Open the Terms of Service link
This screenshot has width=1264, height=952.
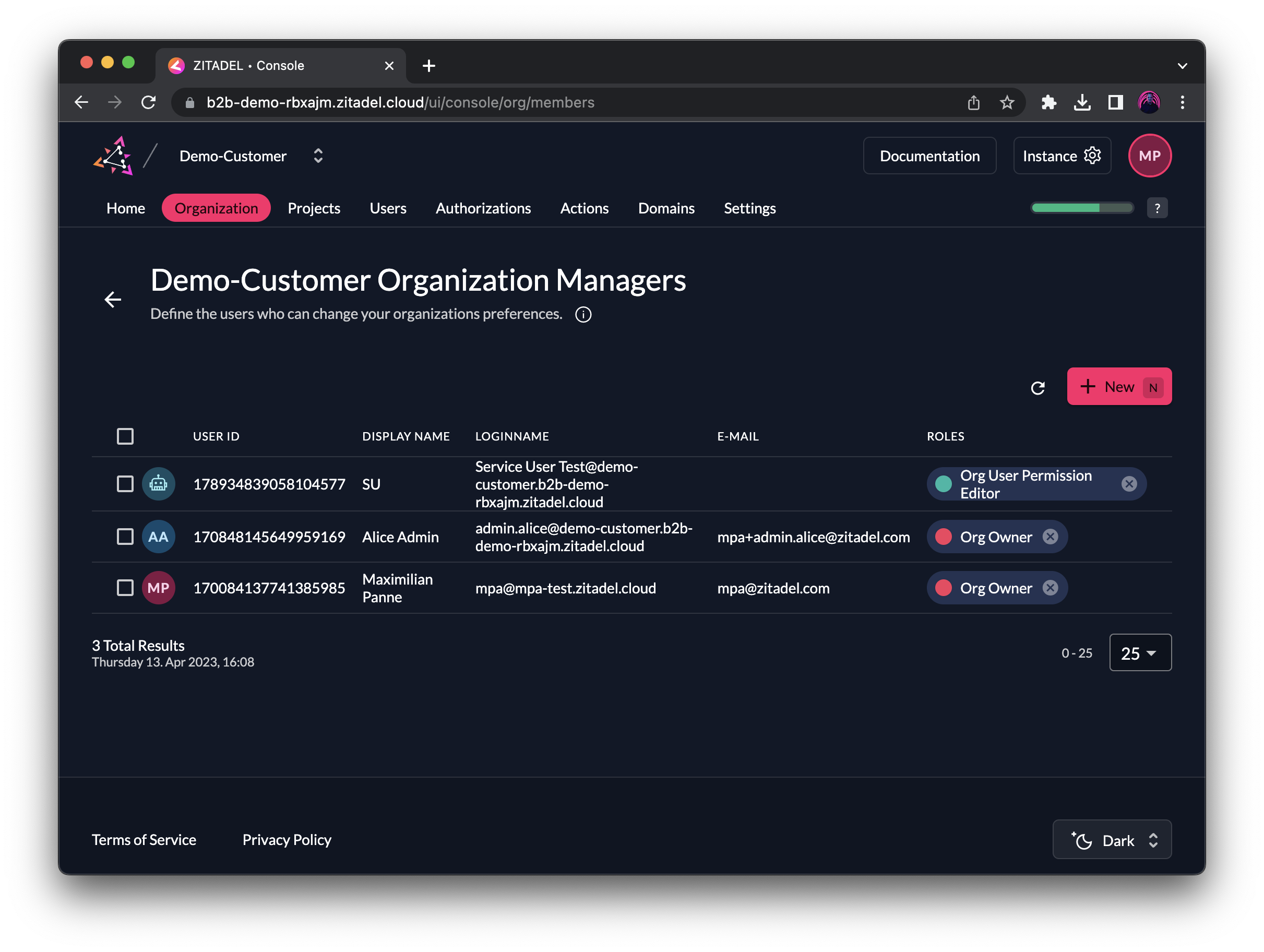tap(144, 839)
